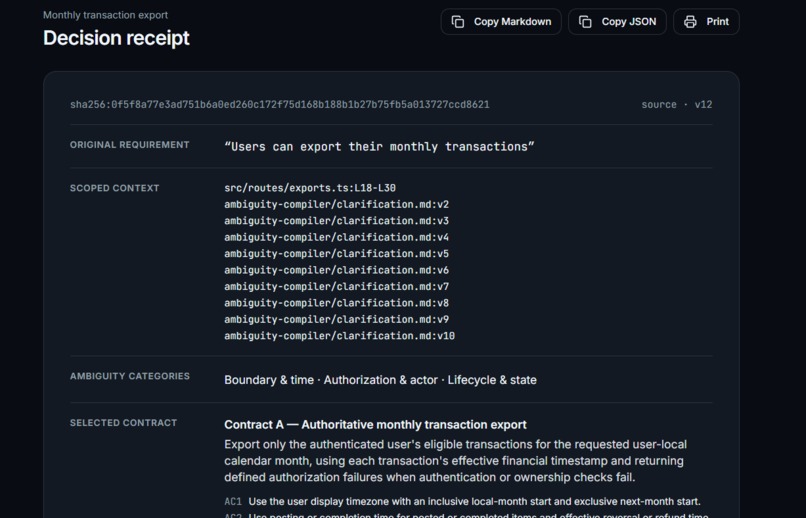Click the Copy JSON button
The image size is (806, 518).
(617, 22)
